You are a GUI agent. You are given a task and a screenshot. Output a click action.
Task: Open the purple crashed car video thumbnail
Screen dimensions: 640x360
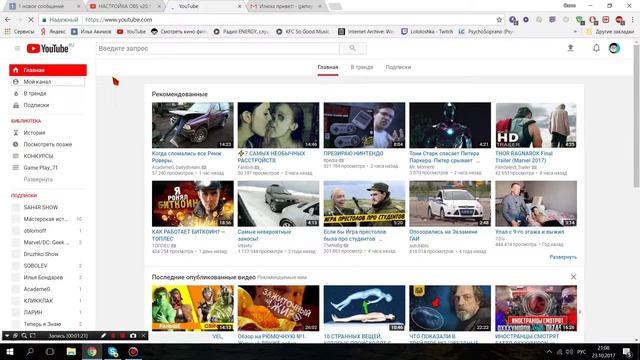(193, 125)
